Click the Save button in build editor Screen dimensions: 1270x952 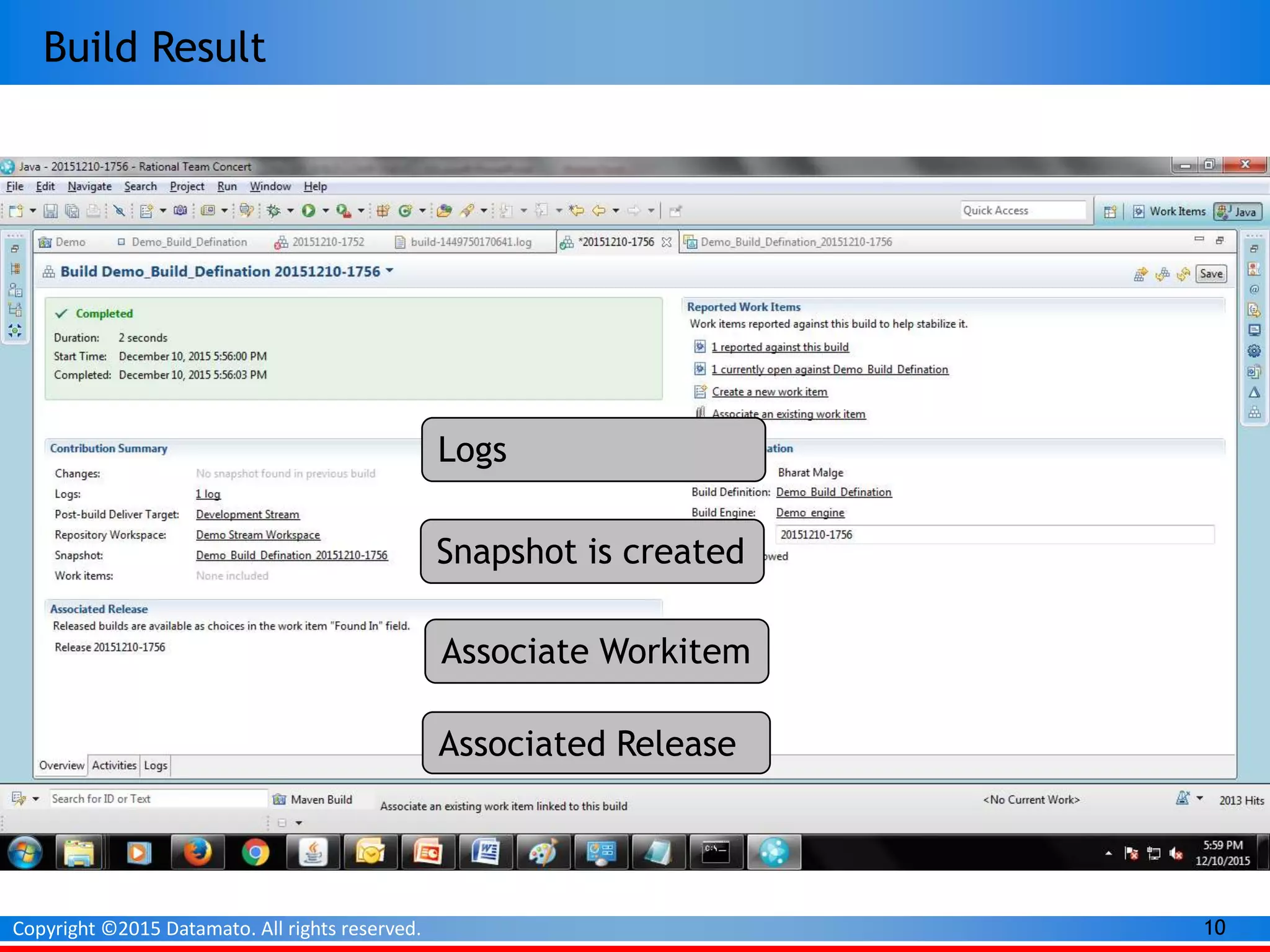pyautogui.click(x=1211, y=274)
